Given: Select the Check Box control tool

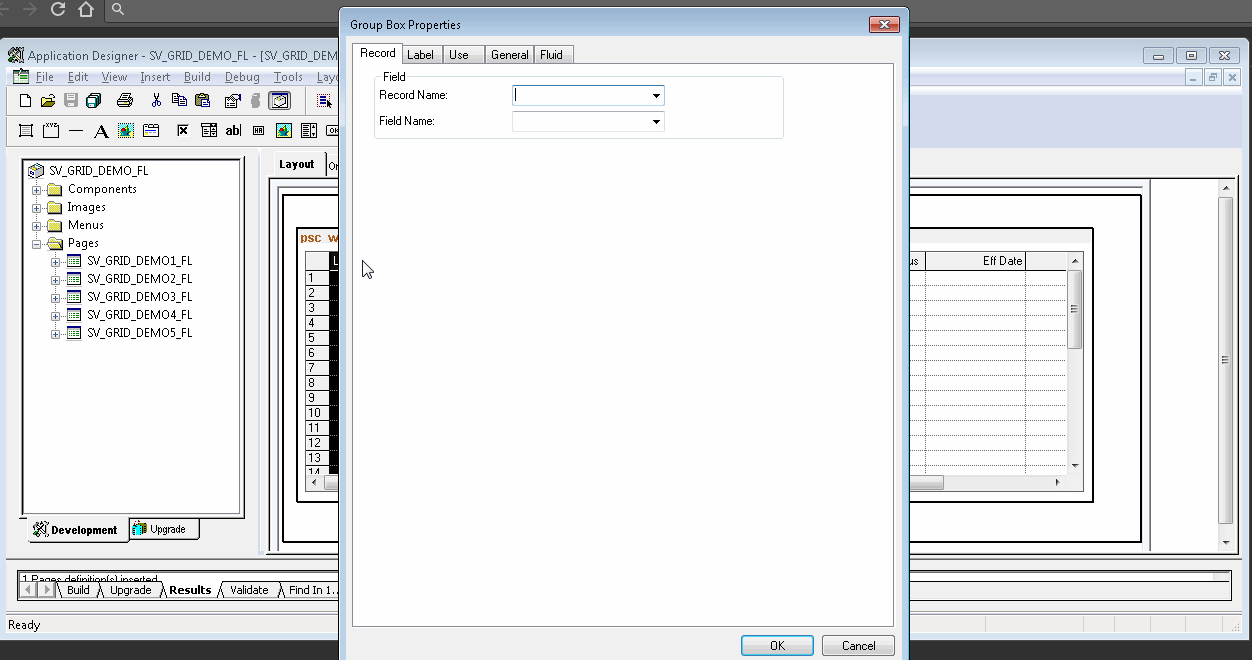Looking at the screenshot, I should point(183,130).
